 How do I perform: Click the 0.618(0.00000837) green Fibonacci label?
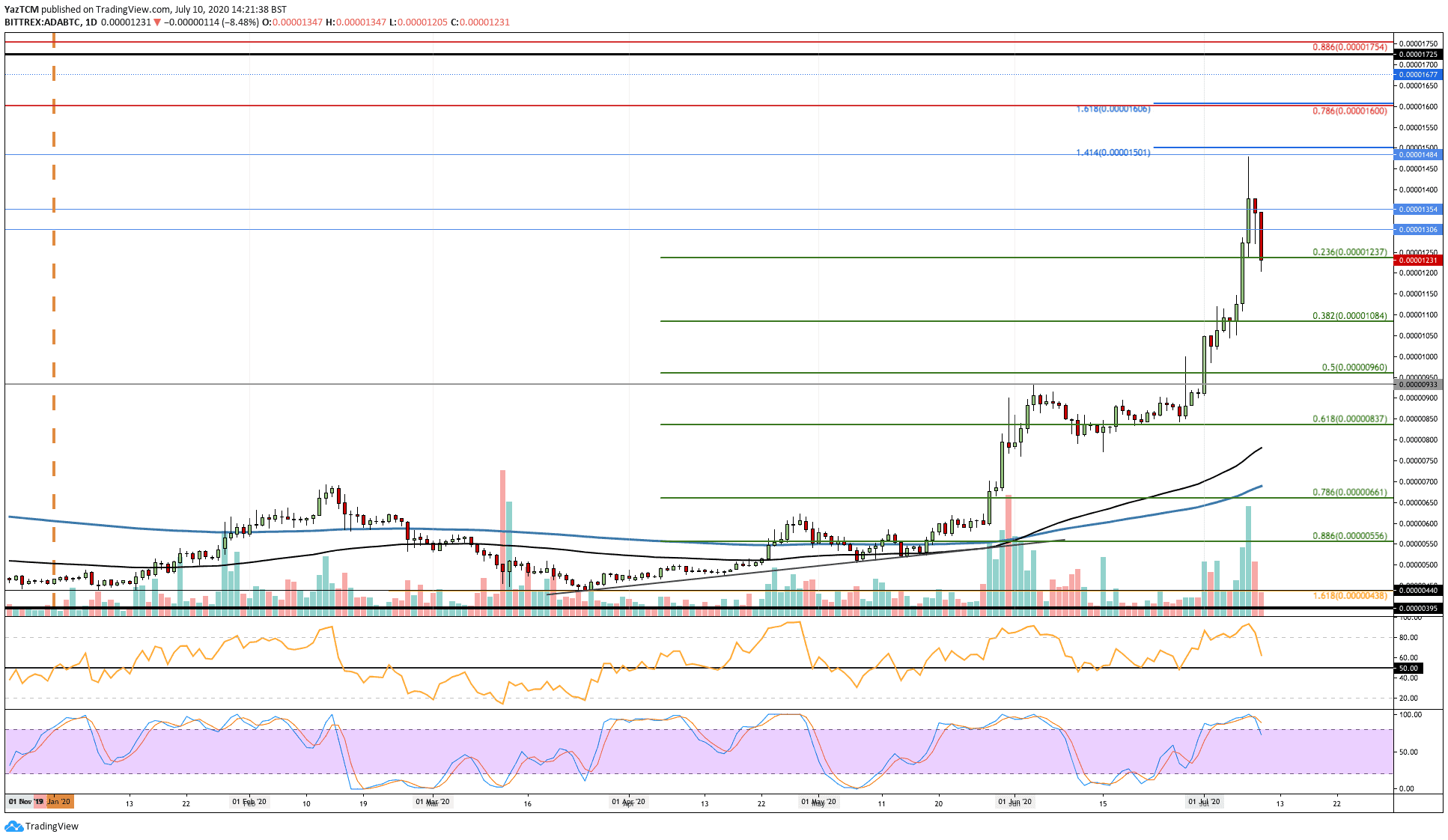tap(1350, 419)
